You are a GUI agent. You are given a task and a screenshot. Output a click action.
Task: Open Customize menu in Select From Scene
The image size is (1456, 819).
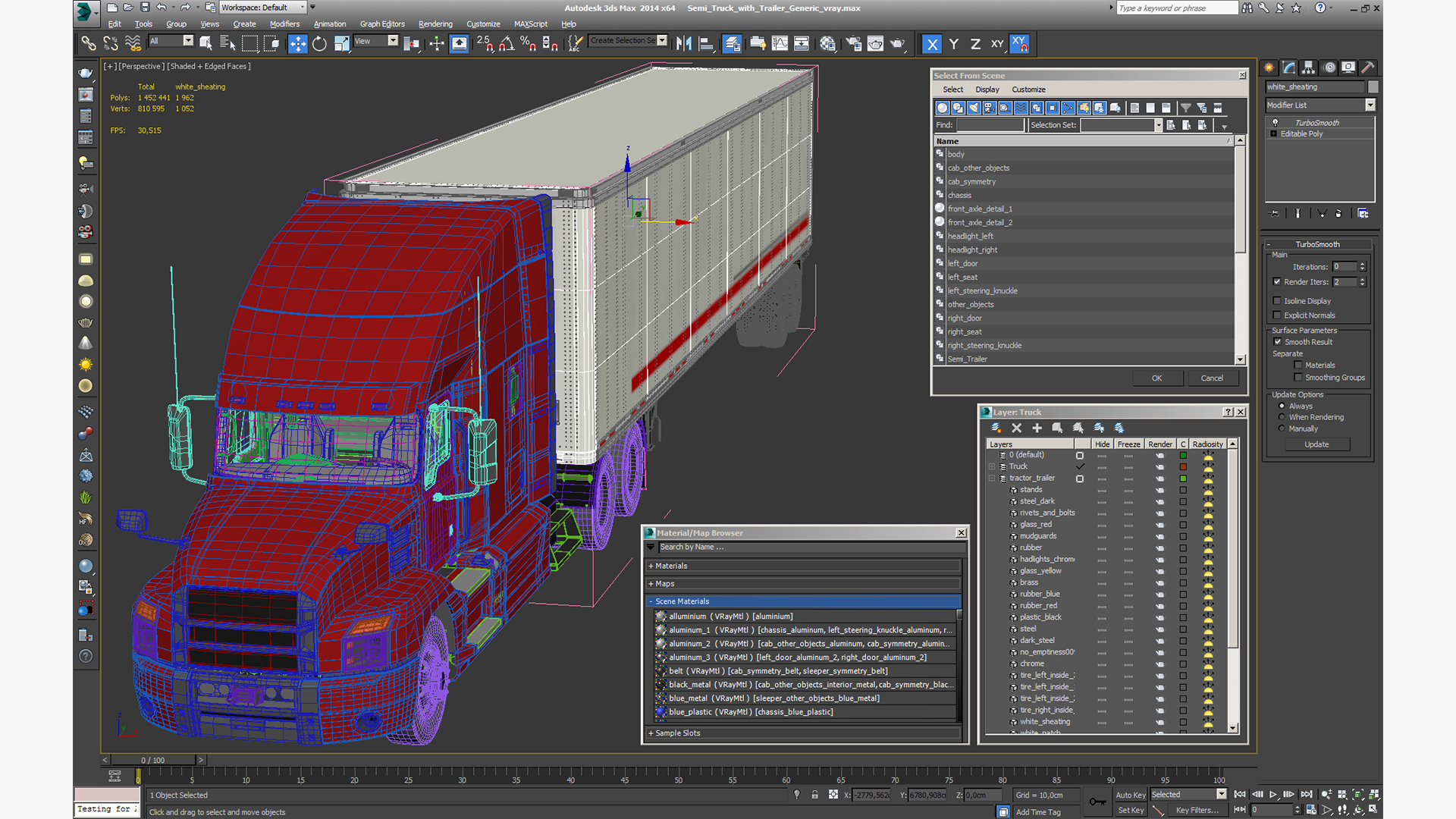click(1028, 89)
